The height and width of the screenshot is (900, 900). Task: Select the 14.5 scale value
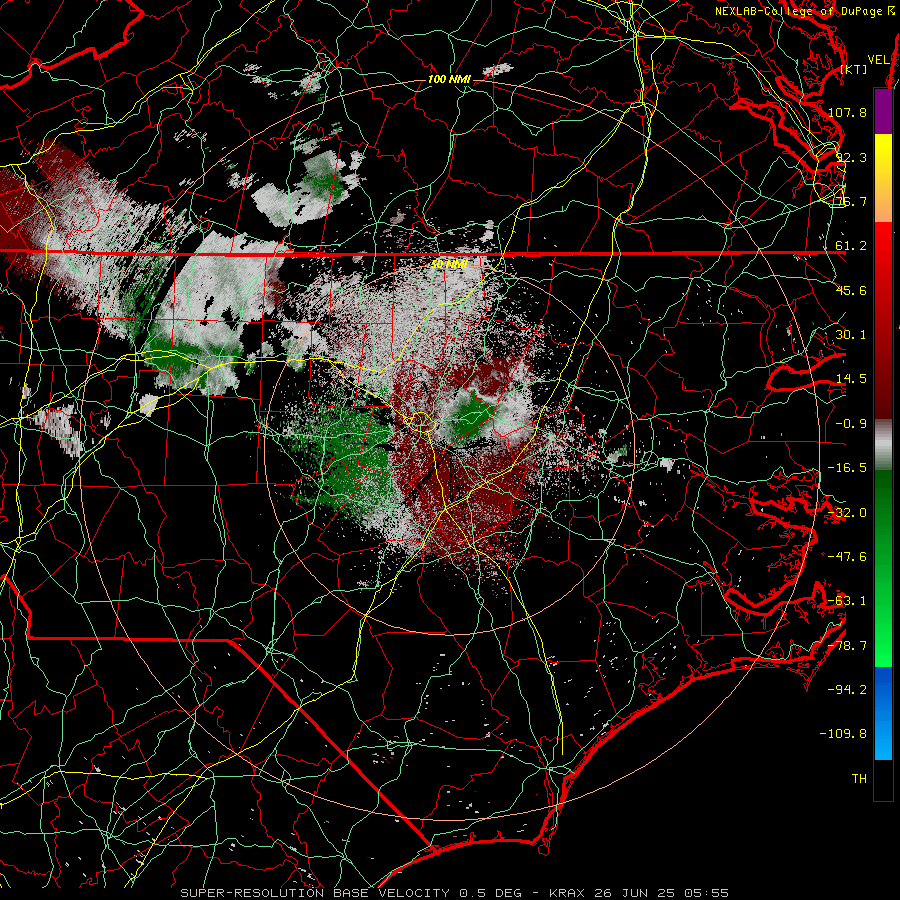(x=851, y=379)
